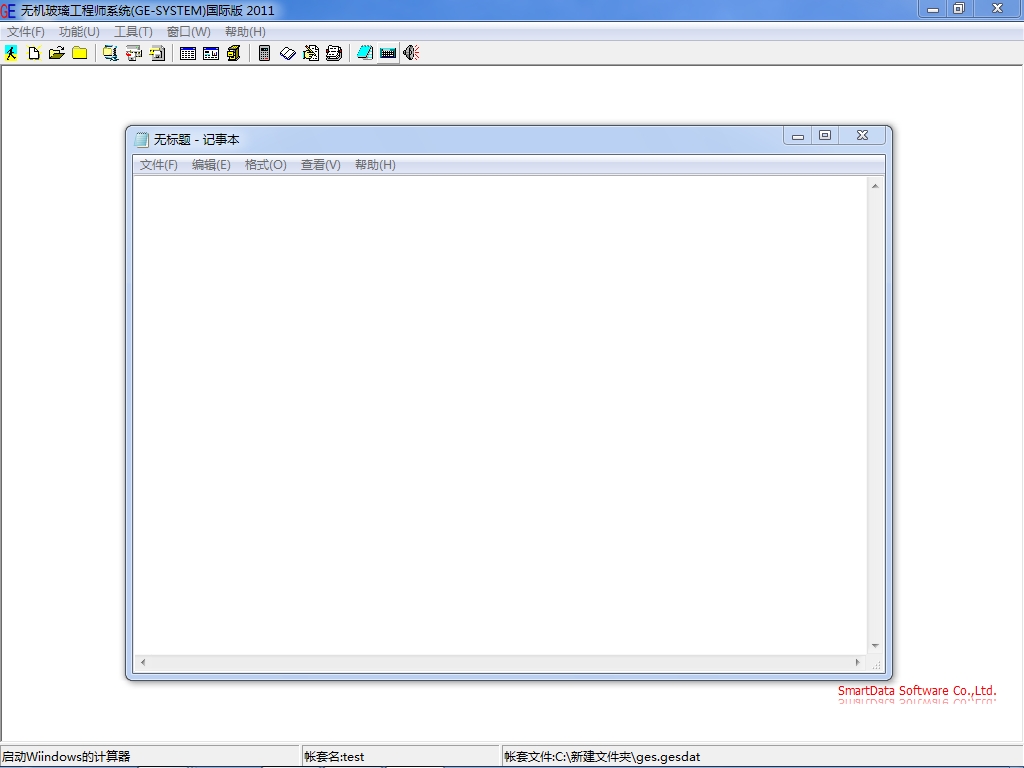Click the open folder toolbar icon
The width and height of the screenshot is (1024, 768).
pyautogui.click(x=57, y=53)
